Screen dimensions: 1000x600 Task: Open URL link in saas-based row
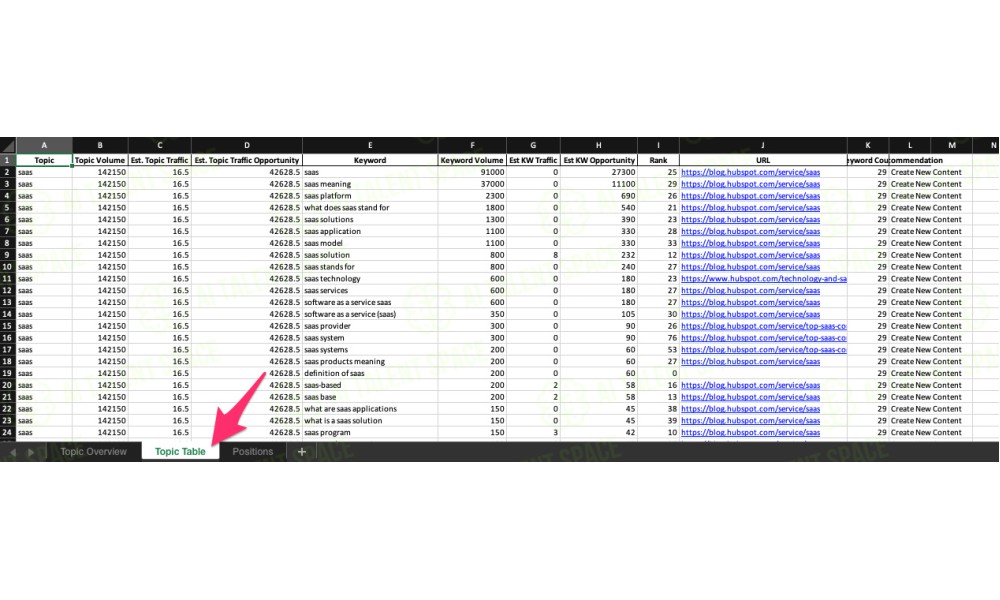[x=750, y=385]
